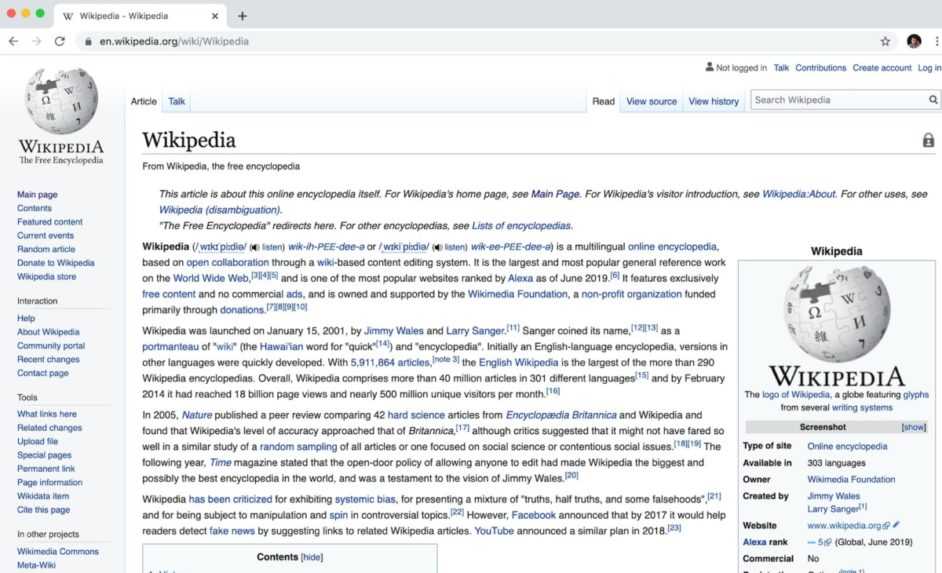942x573 pixels.
Task: Click the browser forward arrow
Action: tap(37, 41)
